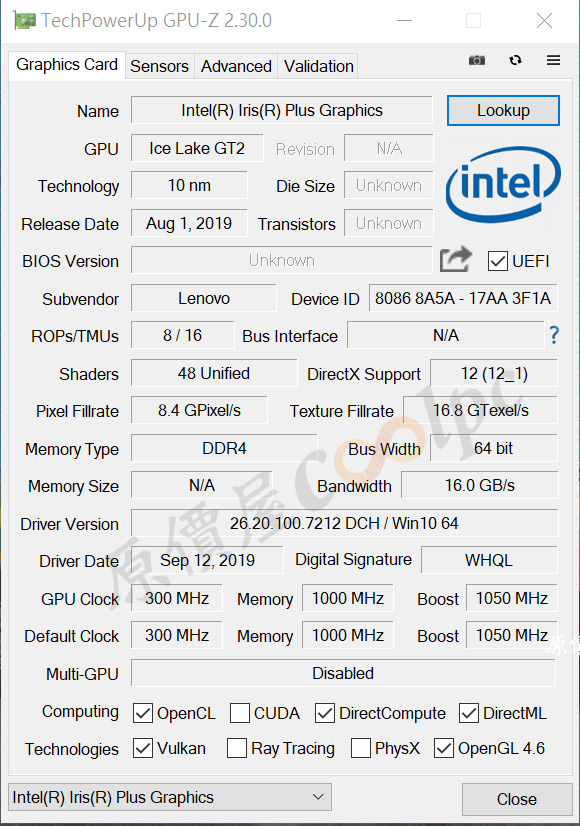Toggle the Vulkan checkbox

[x=143, y=748]
